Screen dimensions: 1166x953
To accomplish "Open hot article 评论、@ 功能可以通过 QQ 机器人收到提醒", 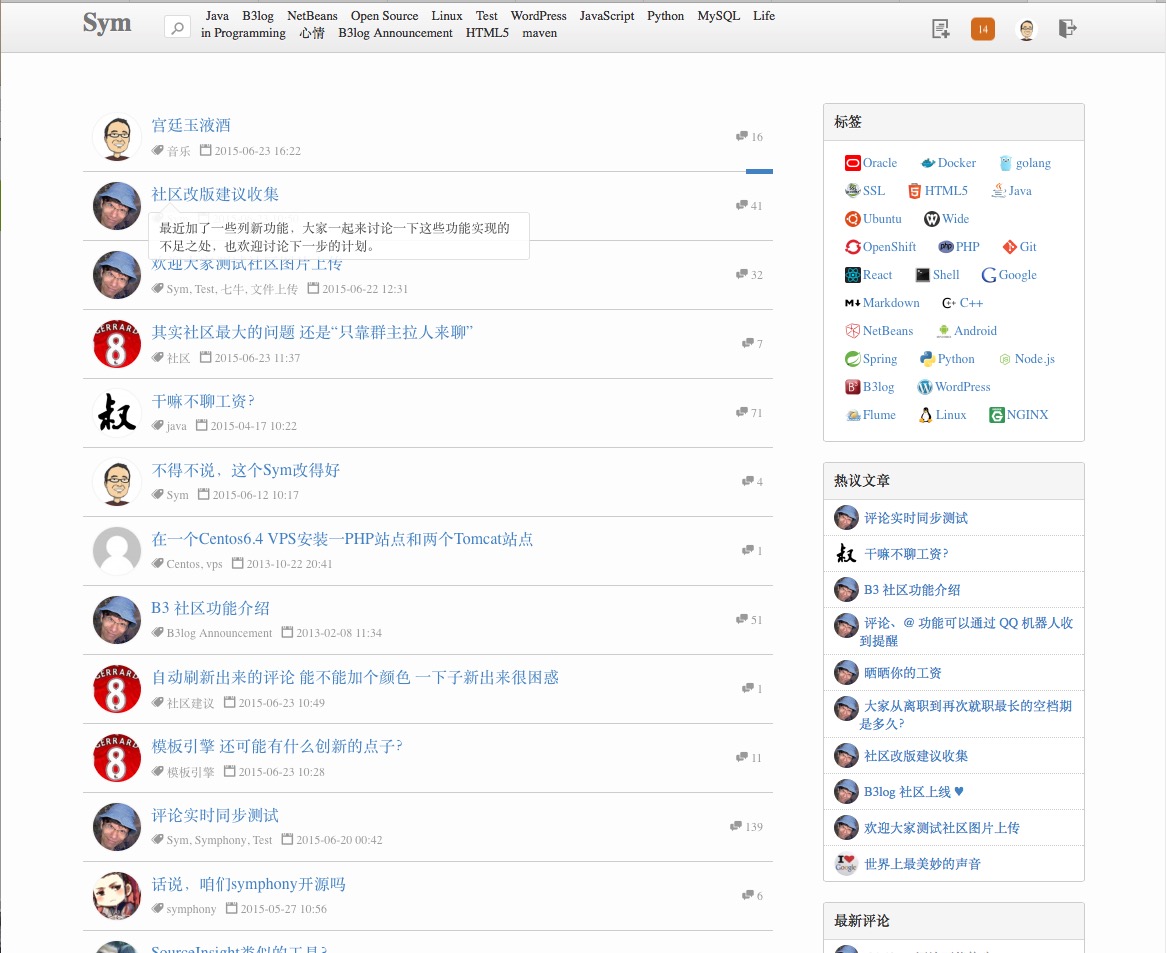I will [x=966, y=631].
